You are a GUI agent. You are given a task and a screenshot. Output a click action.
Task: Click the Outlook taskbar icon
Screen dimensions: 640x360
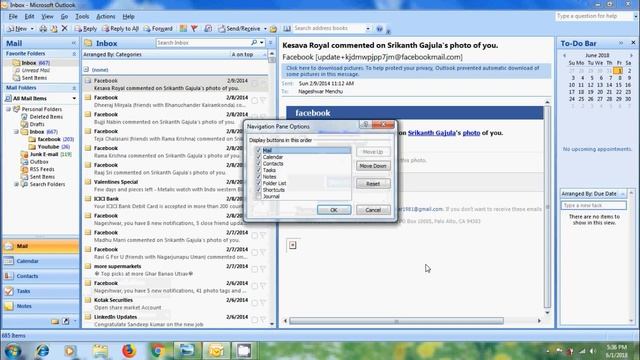[216, 351]
